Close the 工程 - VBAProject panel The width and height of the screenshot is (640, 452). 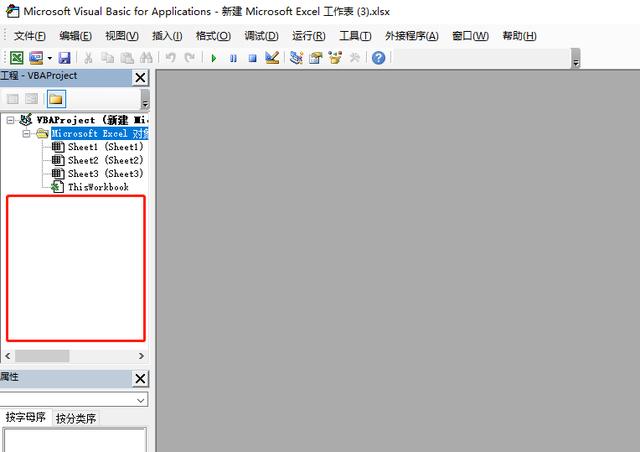coord(140,77)
